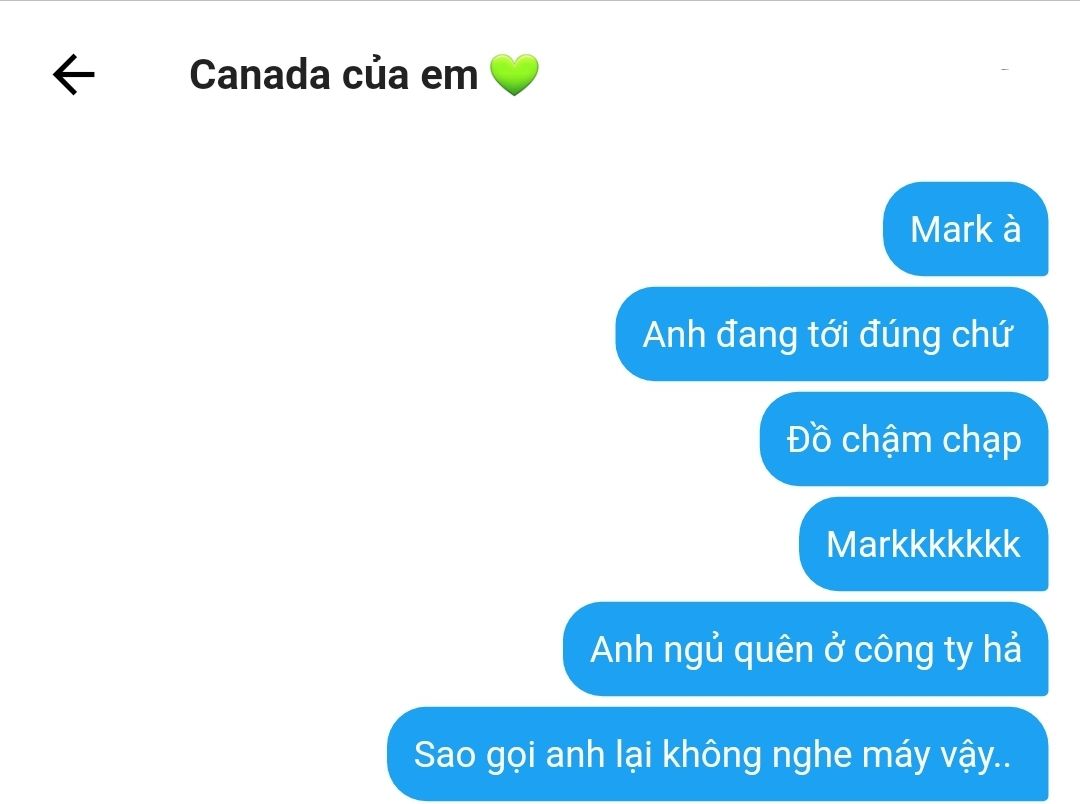
Task: Open chat info for Canada của em
Action: (364, 74)
